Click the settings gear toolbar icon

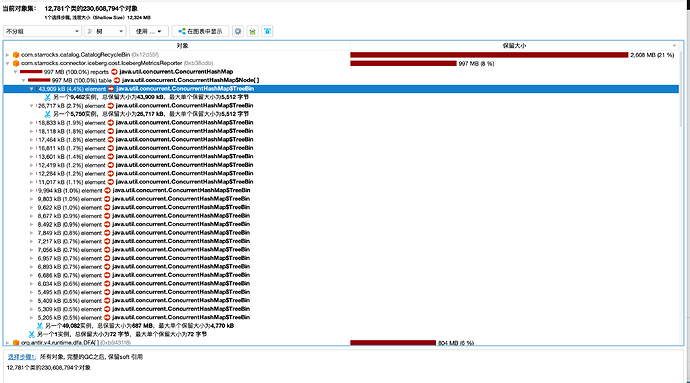click(x=238, y=31)
